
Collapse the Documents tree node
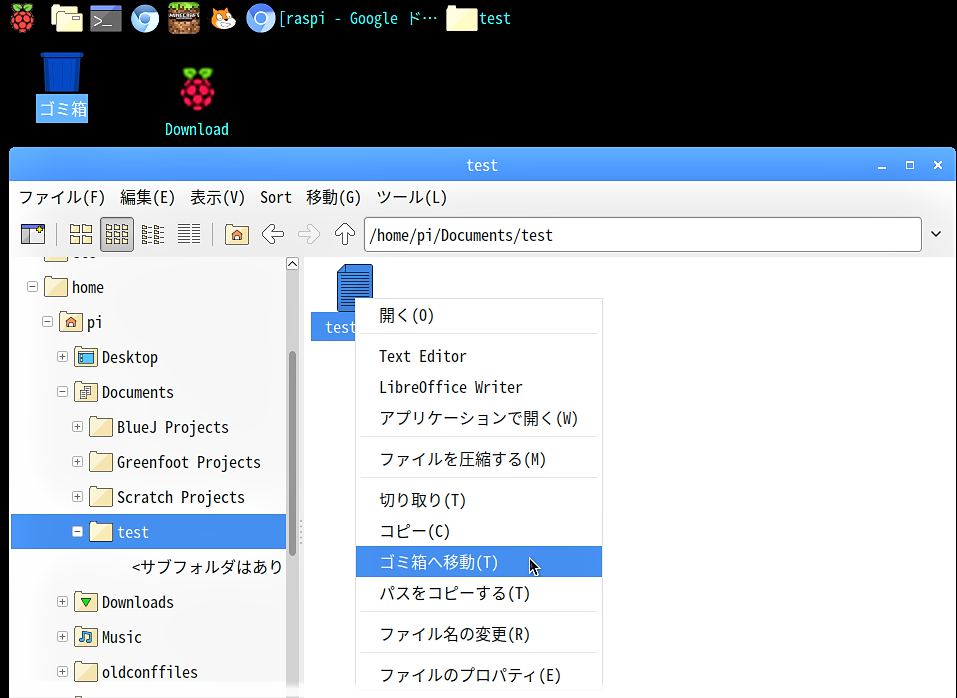click(62, 391)
